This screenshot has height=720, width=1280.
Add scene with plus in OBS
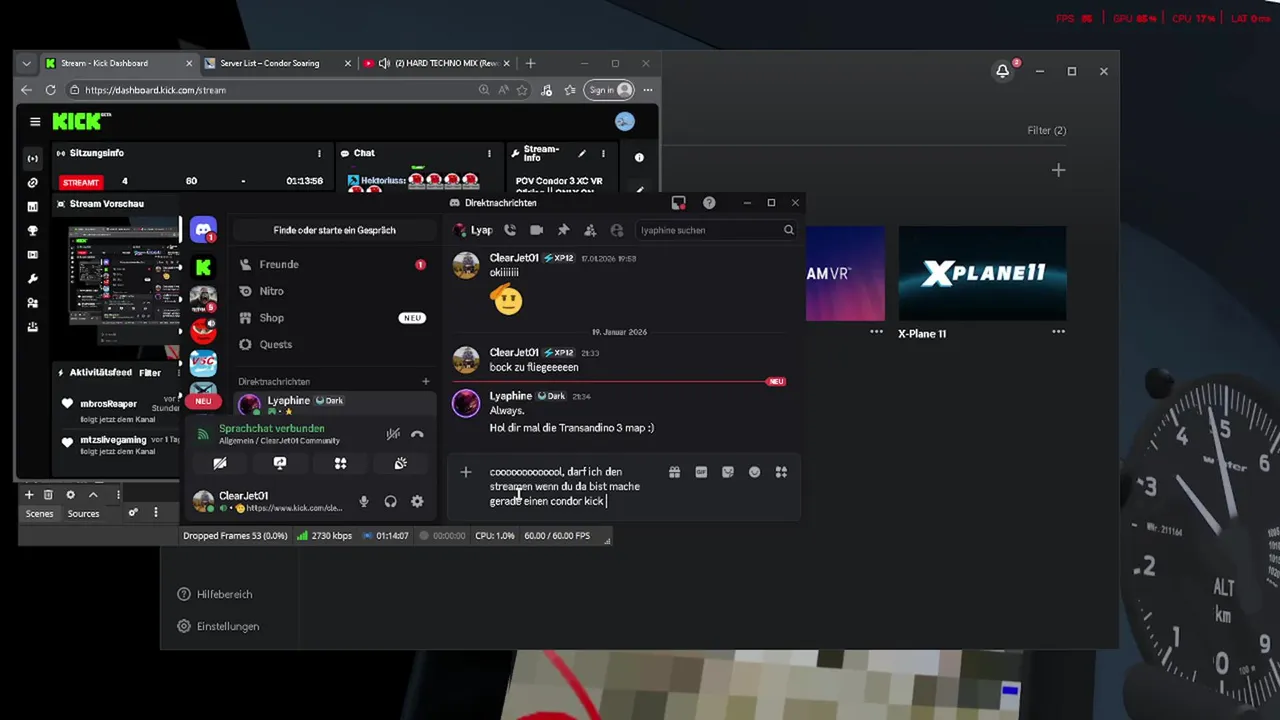(x=29, y=495)
